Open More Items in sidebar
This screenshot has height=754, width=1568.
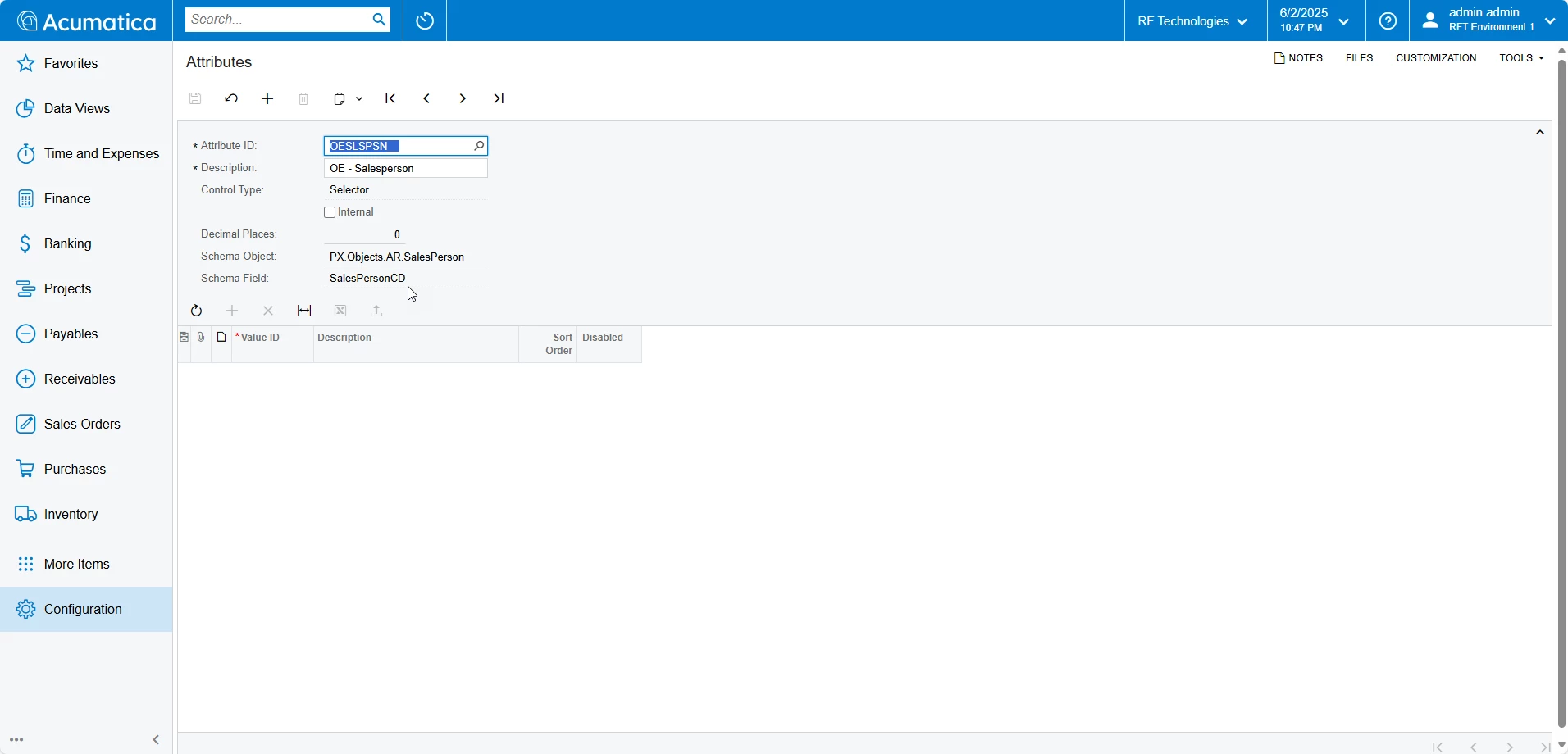coord(86,565)
